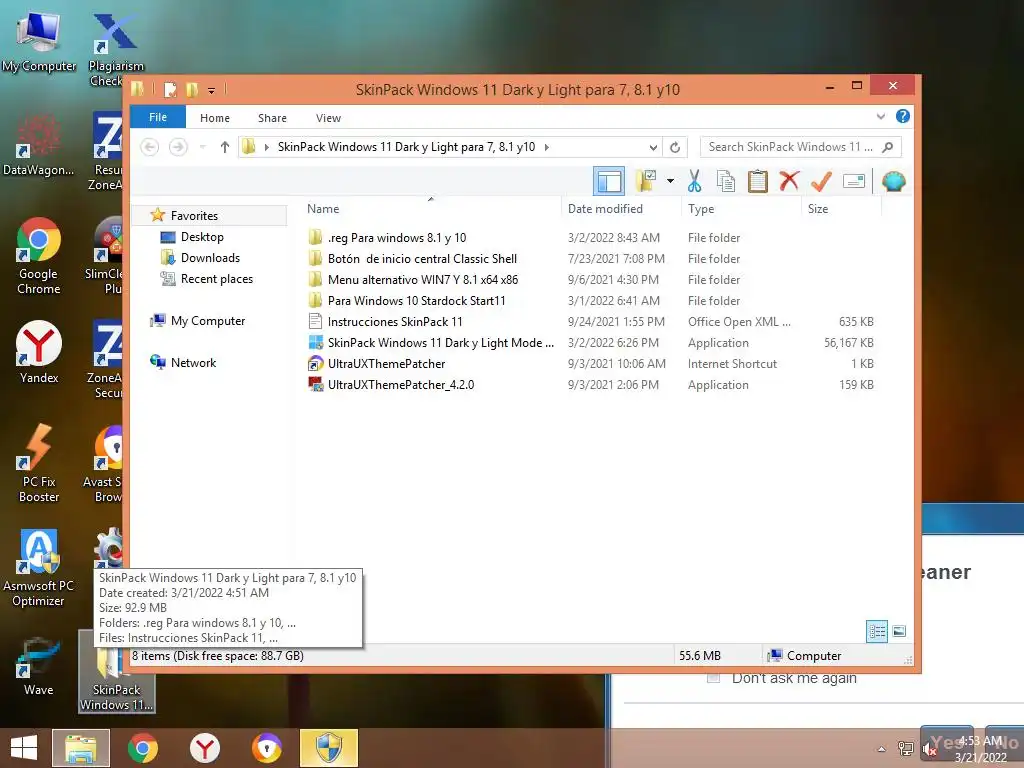The height and width of the screenshot is (768, 1024).
Task: Click the Start button on taskbar
Action: (x=24, y=748)
